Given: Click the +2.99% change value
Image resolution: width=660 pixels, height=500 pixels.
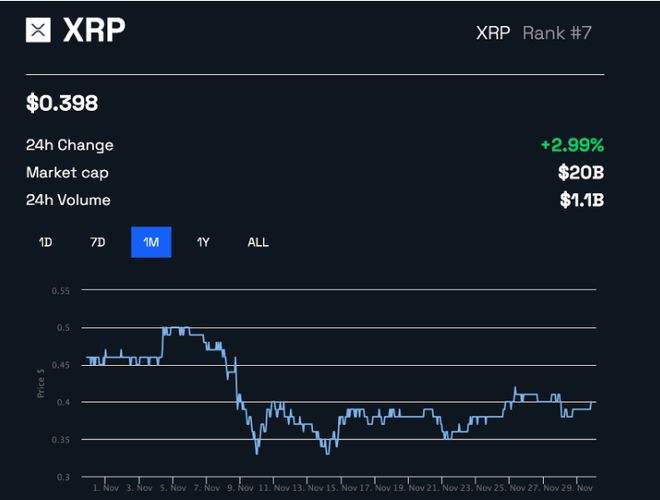Looking at the screenshot, I should coord(572,145).
